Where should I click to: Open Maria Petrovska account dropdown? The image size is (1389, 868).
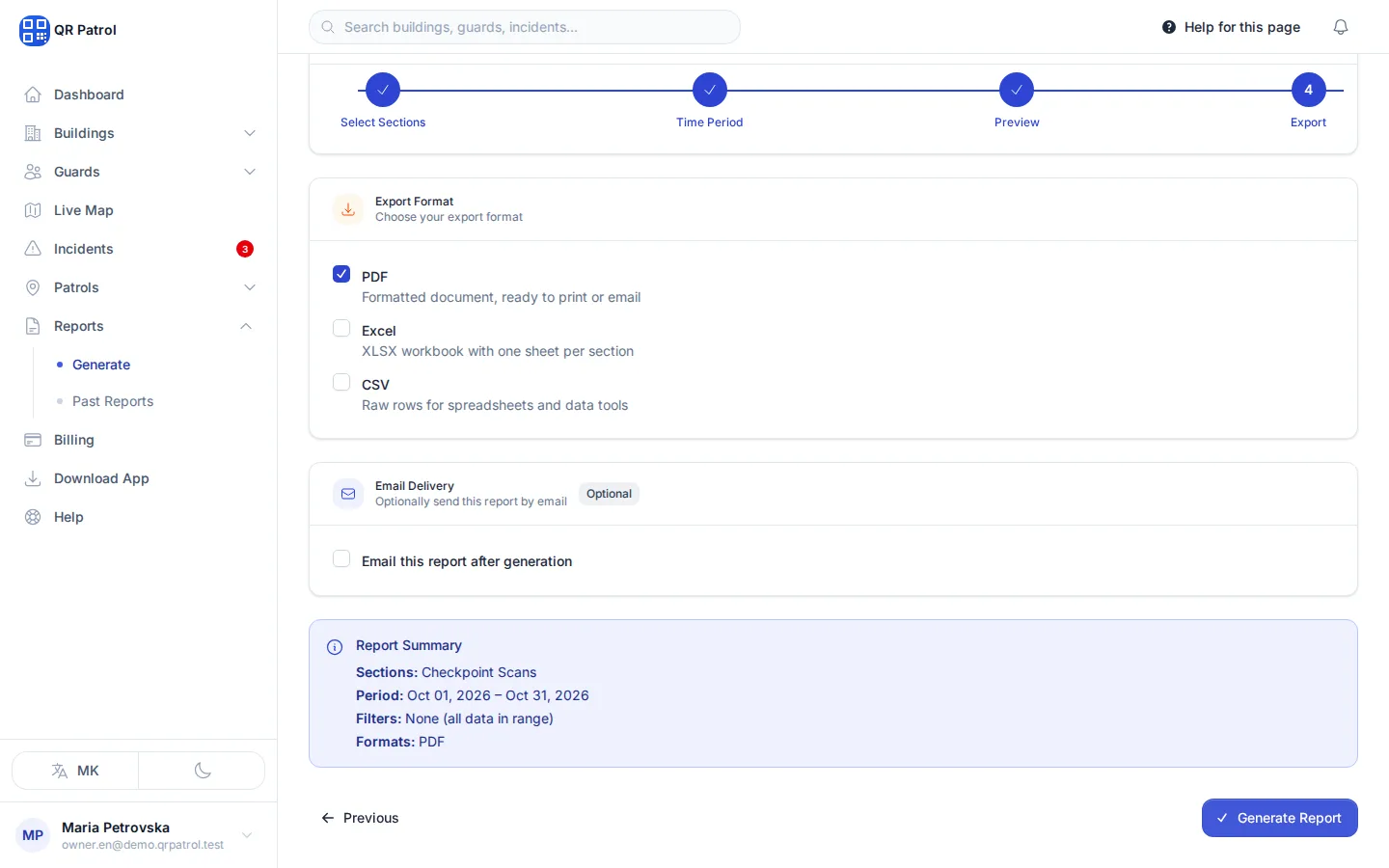pyautogui.click(x=138, y=835)
